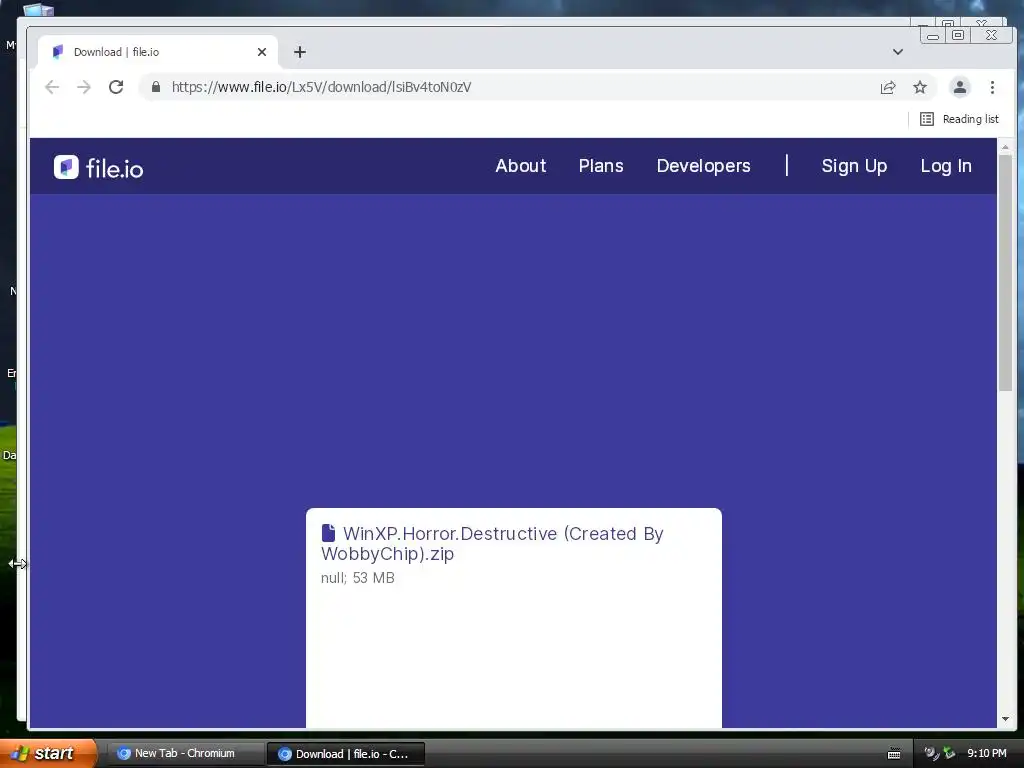The height and width of the screenshot is (768, 1024).
Task: Close the Download | file.io tab
Action: click(x=262, y=52)
